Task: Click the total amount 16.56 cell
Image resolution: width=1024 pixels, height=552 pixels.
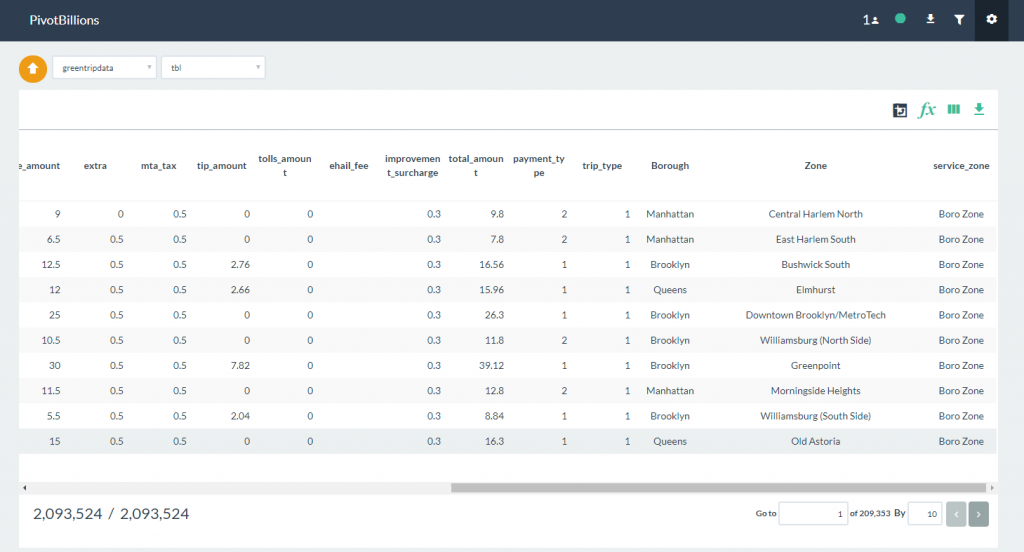Action: (491, 265)
